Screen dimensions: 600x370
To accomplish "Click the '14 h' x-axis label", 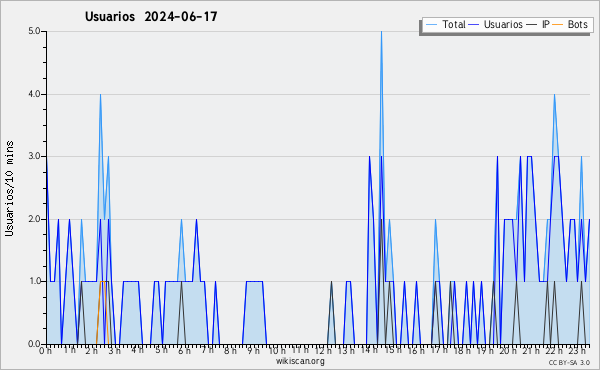I will tap(369, 350).
